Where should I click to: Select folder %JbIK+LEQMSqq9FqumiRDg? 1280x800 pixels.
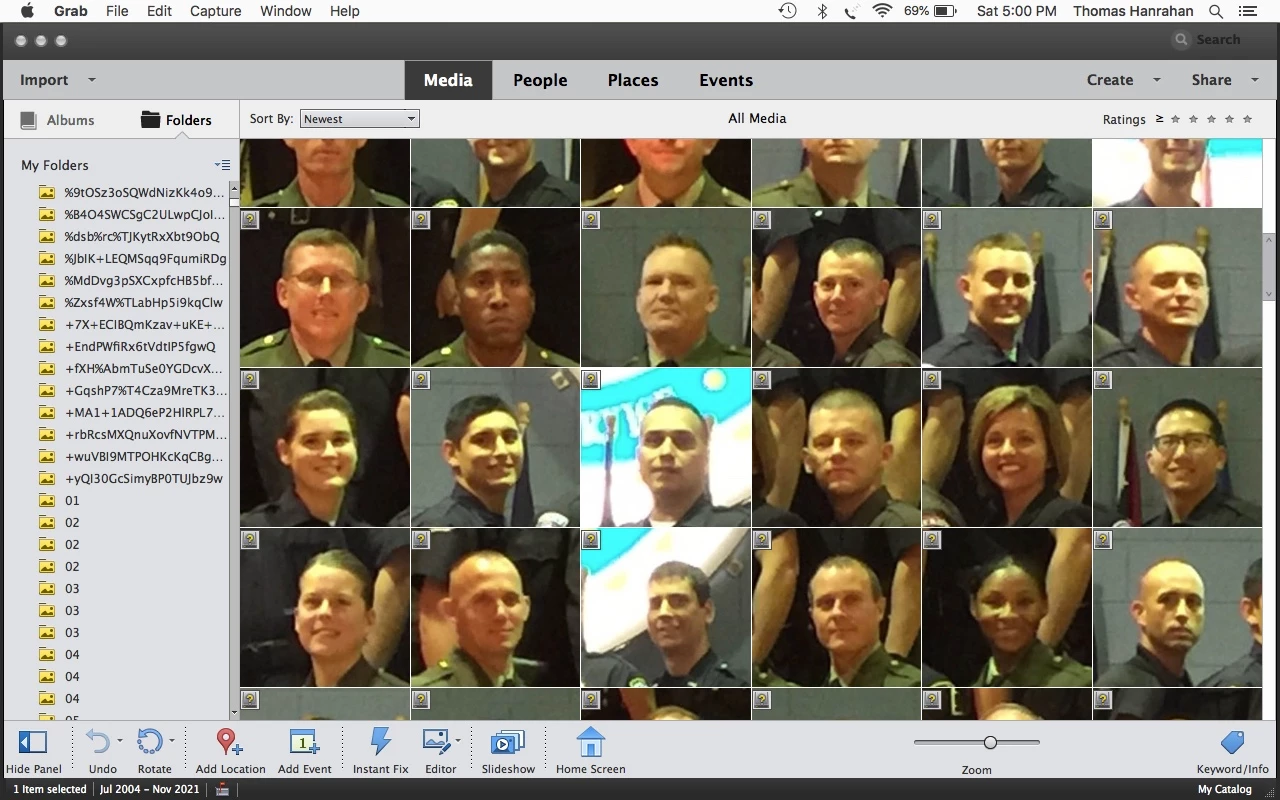tap(145, 258)
